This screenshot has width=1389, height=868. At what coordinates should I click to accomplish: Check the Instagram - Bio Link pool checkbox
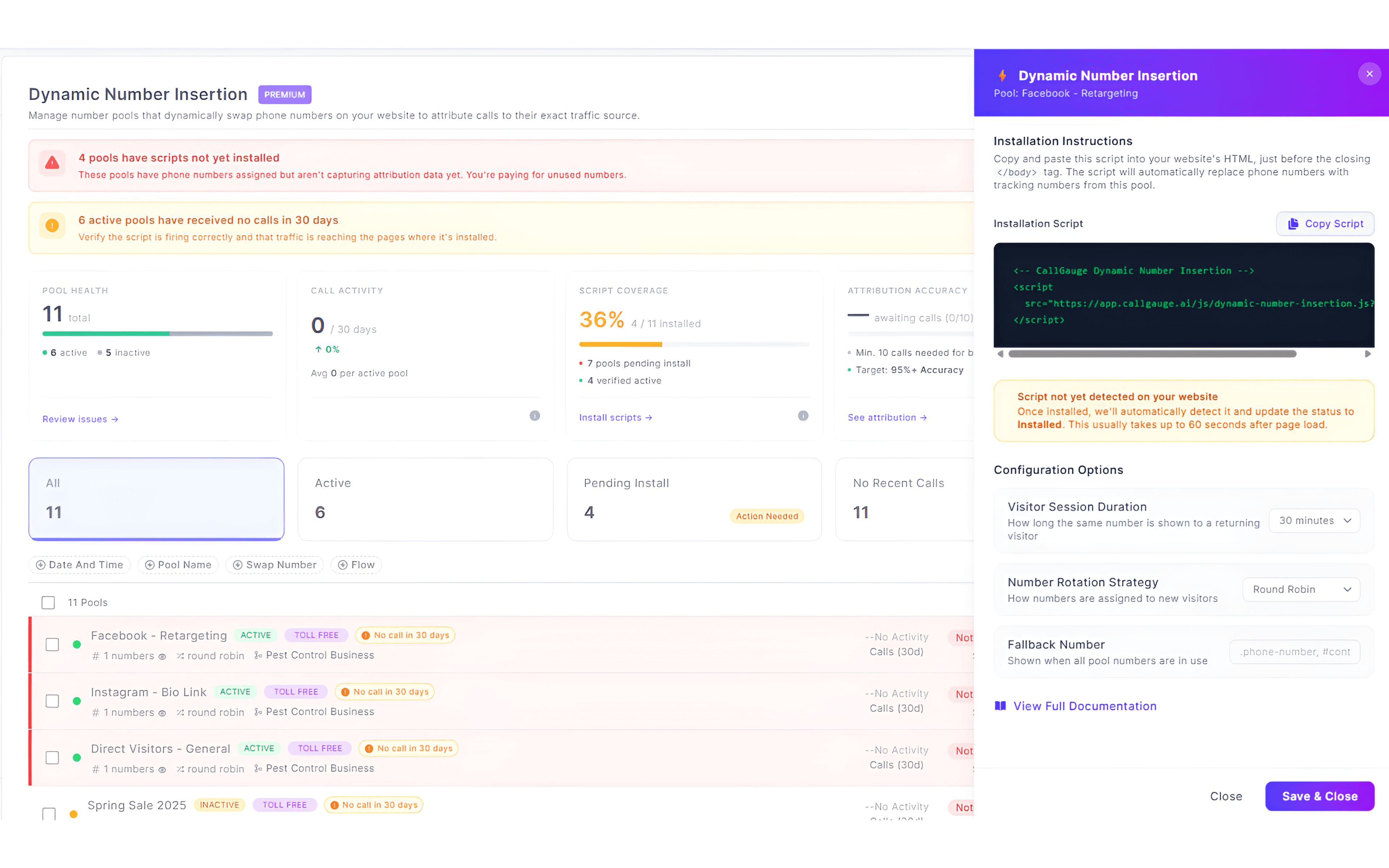click(x=52, y=701)
